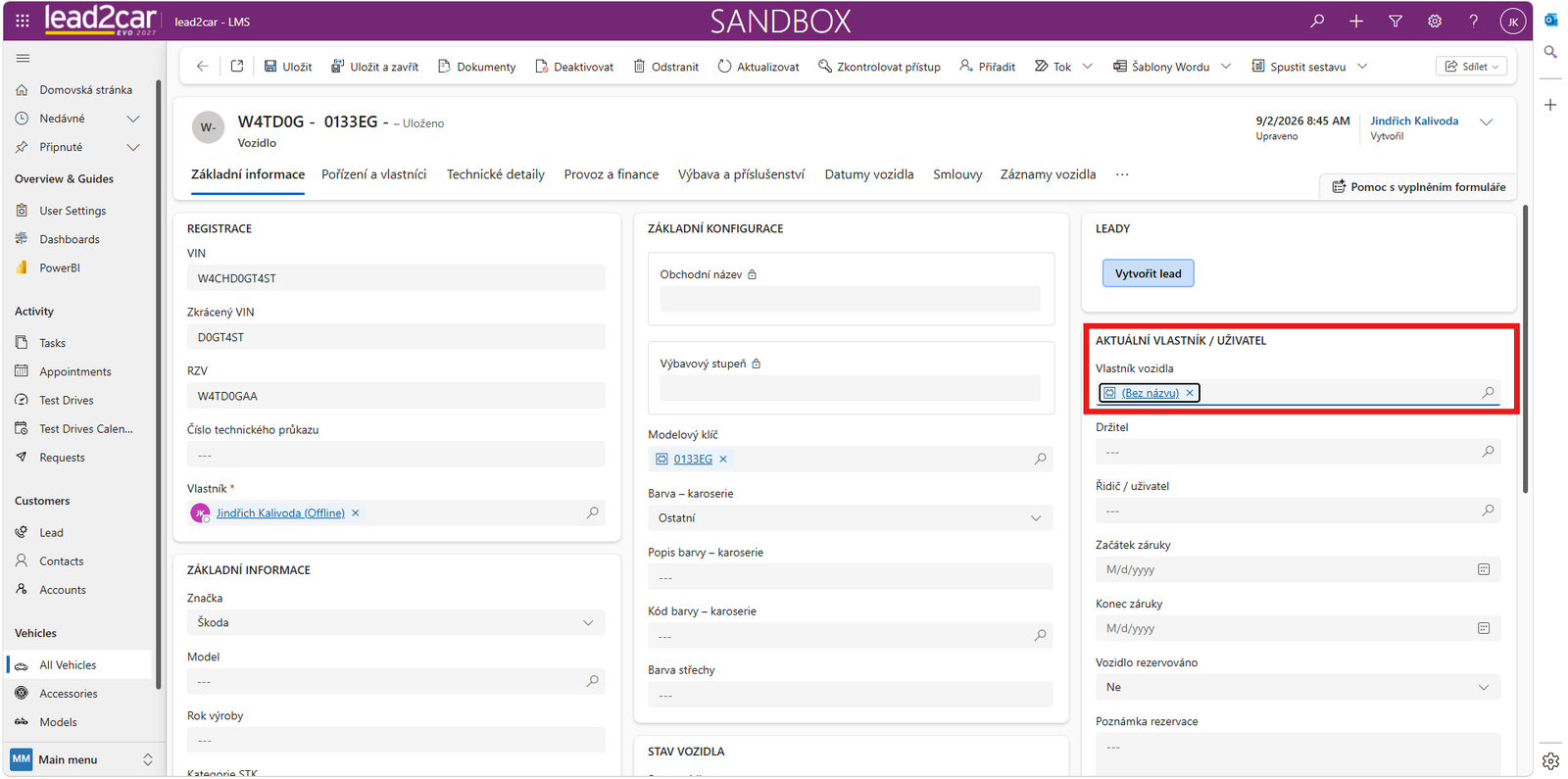1568x779 pixels.
Task: Remove Jindřich Kalivoda from Vlastník field
Action: click(356, 513)
